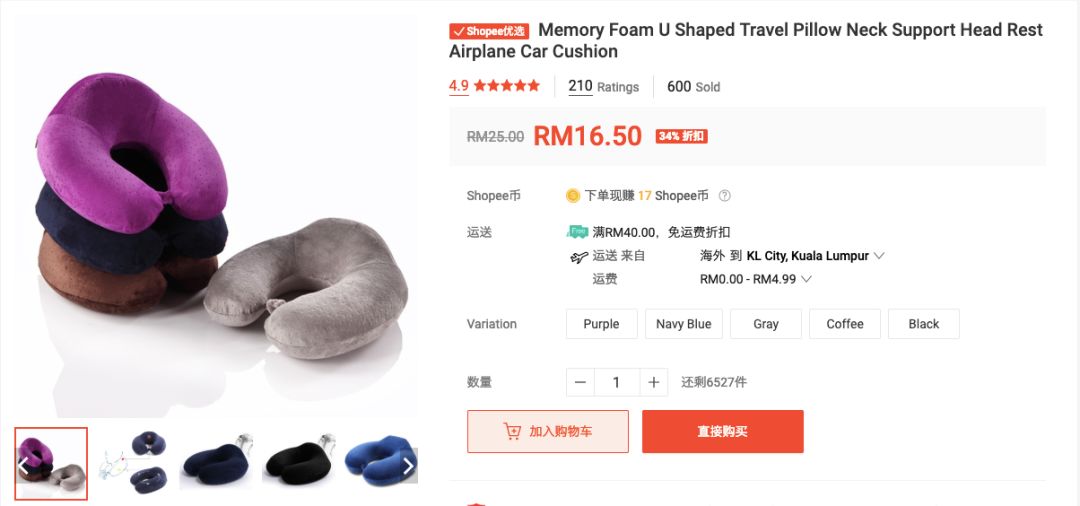
Task: Click the airplane shipping-from icon
Action: point(579,257)
